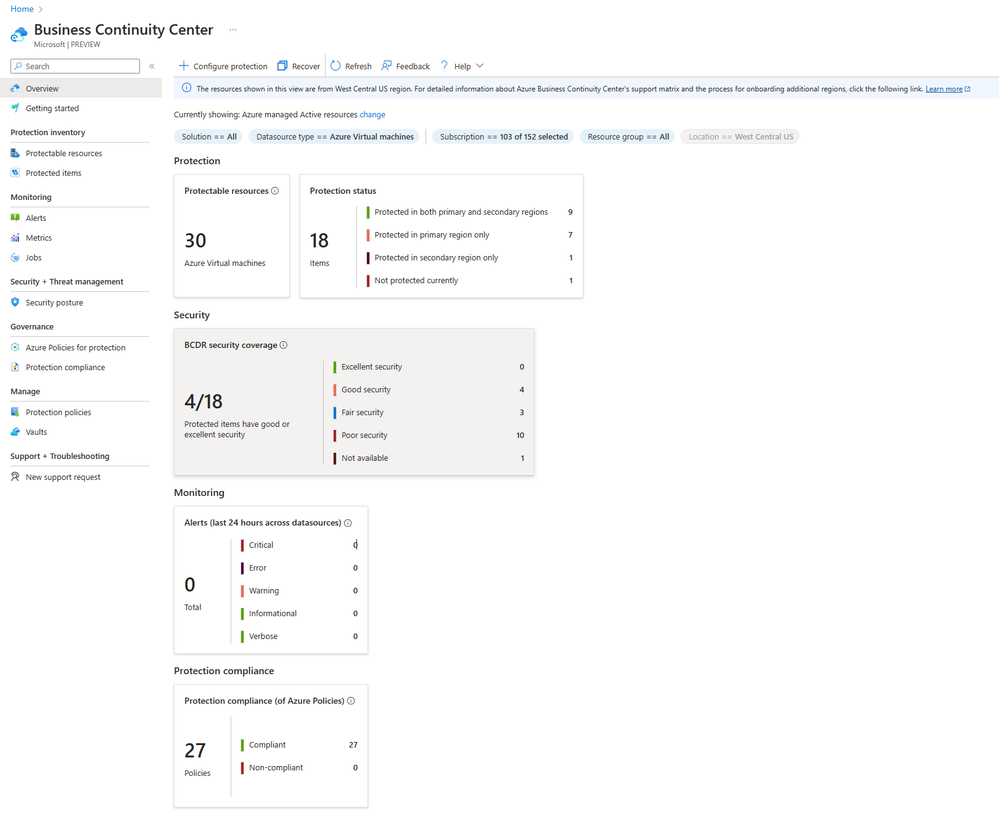The width and height of the screenshot is (999, 818).
Task: Click the Security posture shield icon
Action: coord(15,303)
